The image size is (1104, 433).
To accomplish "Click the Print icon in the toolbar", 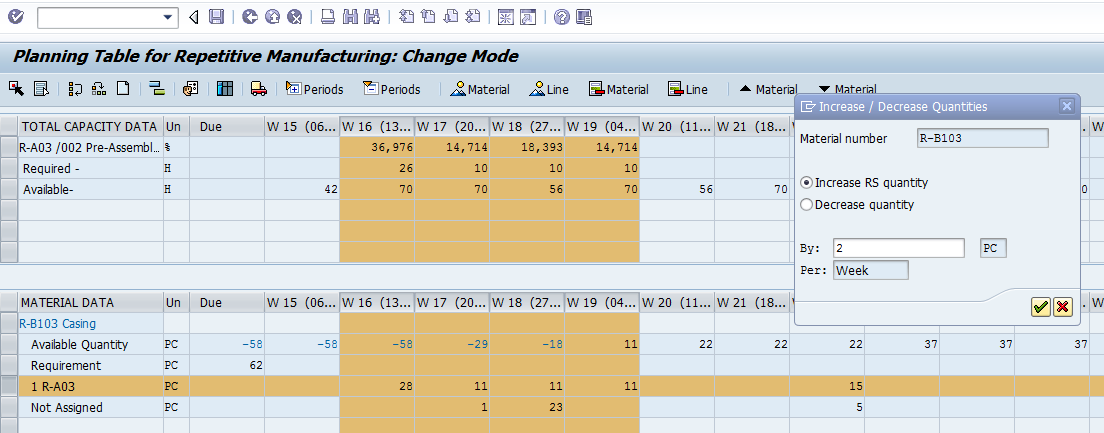I will pyautogui.click(x=328, y=17).
